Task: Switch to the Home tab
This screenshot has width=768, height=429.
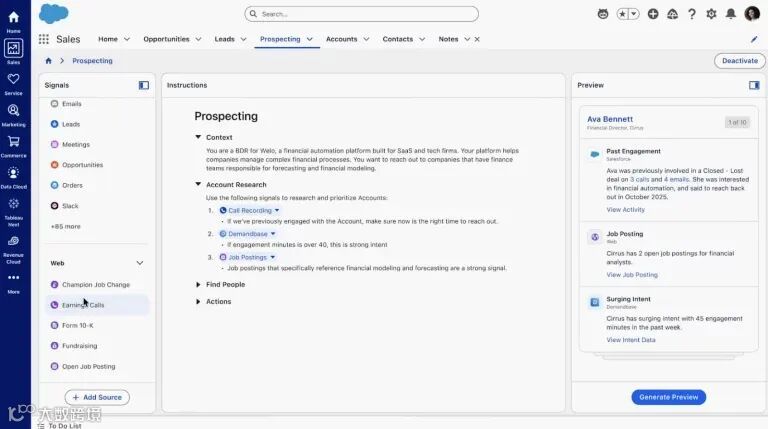Action: coord(108,39)
